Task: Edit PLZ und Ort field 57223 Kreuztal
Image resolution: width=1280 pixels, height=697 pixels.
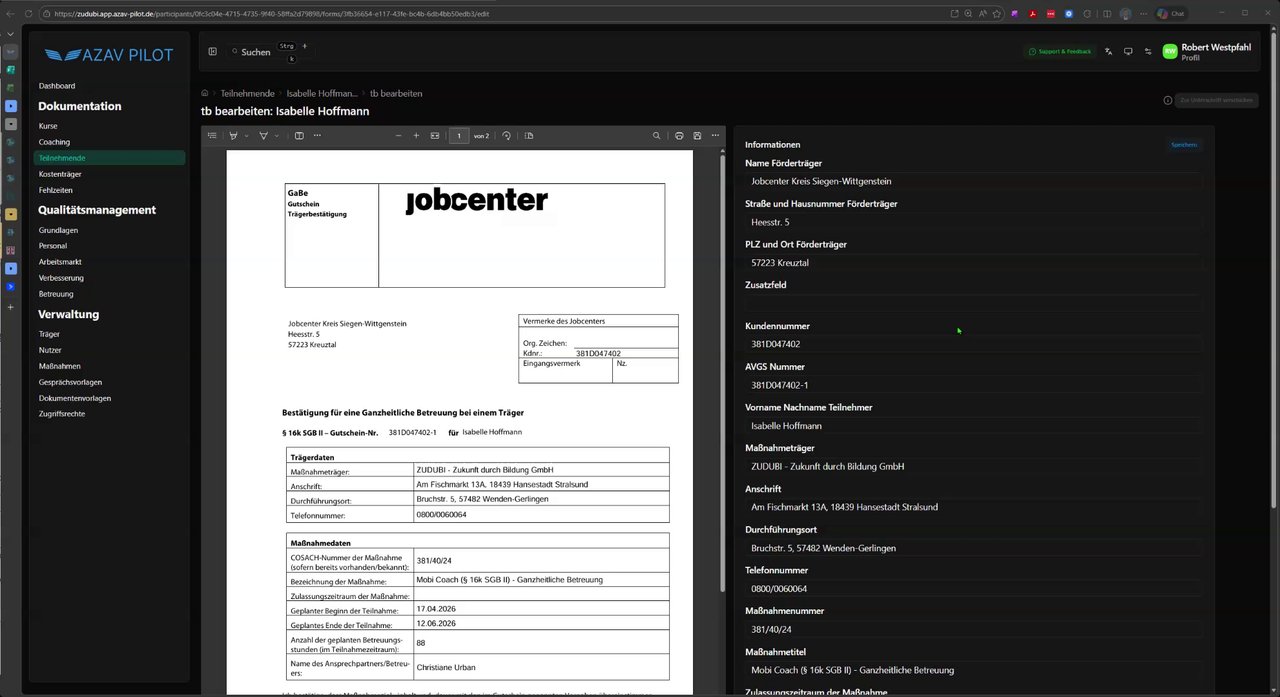Action: pos(973,263)
